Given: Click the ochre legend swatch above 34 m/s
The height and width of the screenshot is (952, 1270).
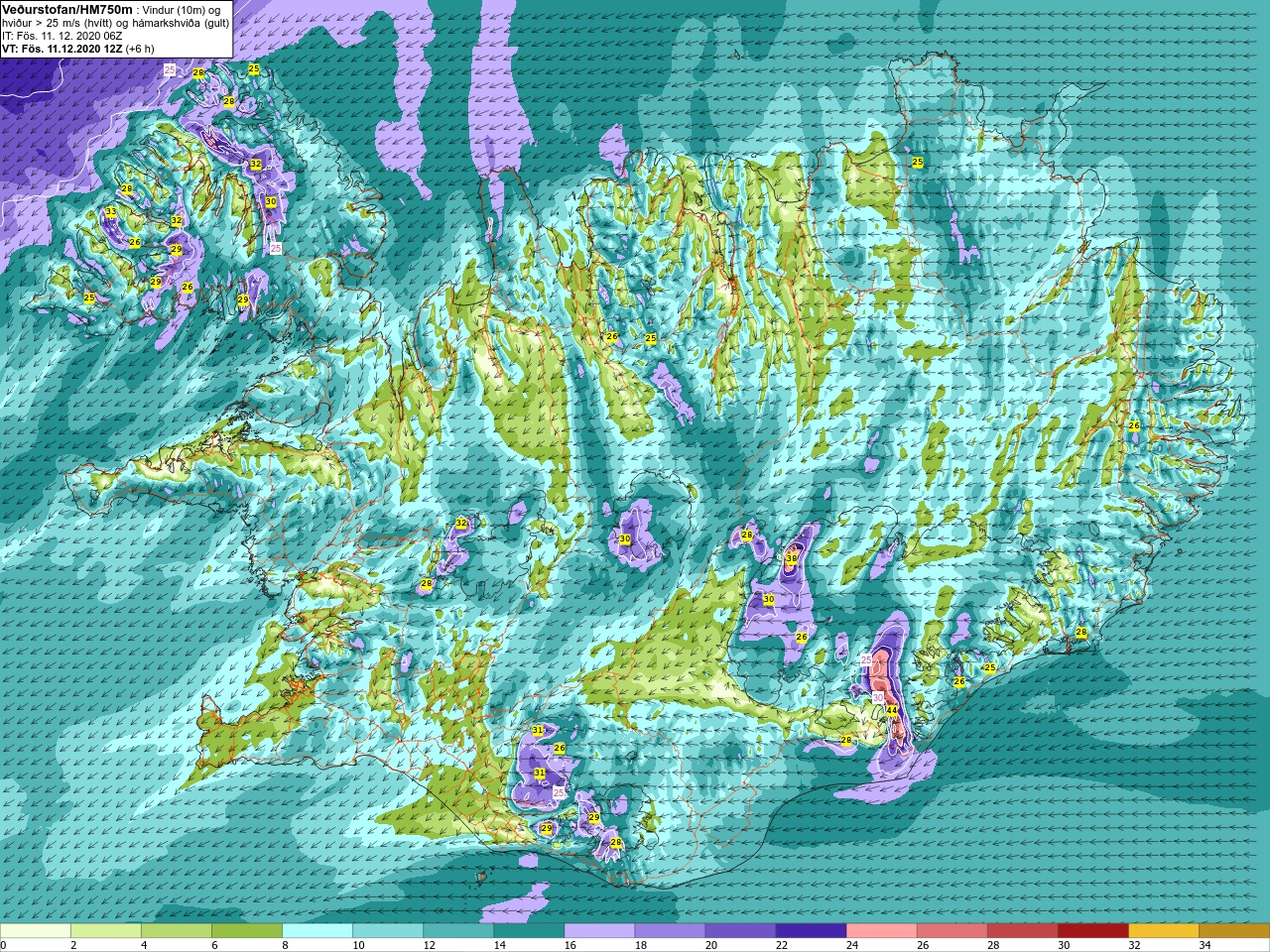Looking at the screenshot, I should coord(1233,930).
